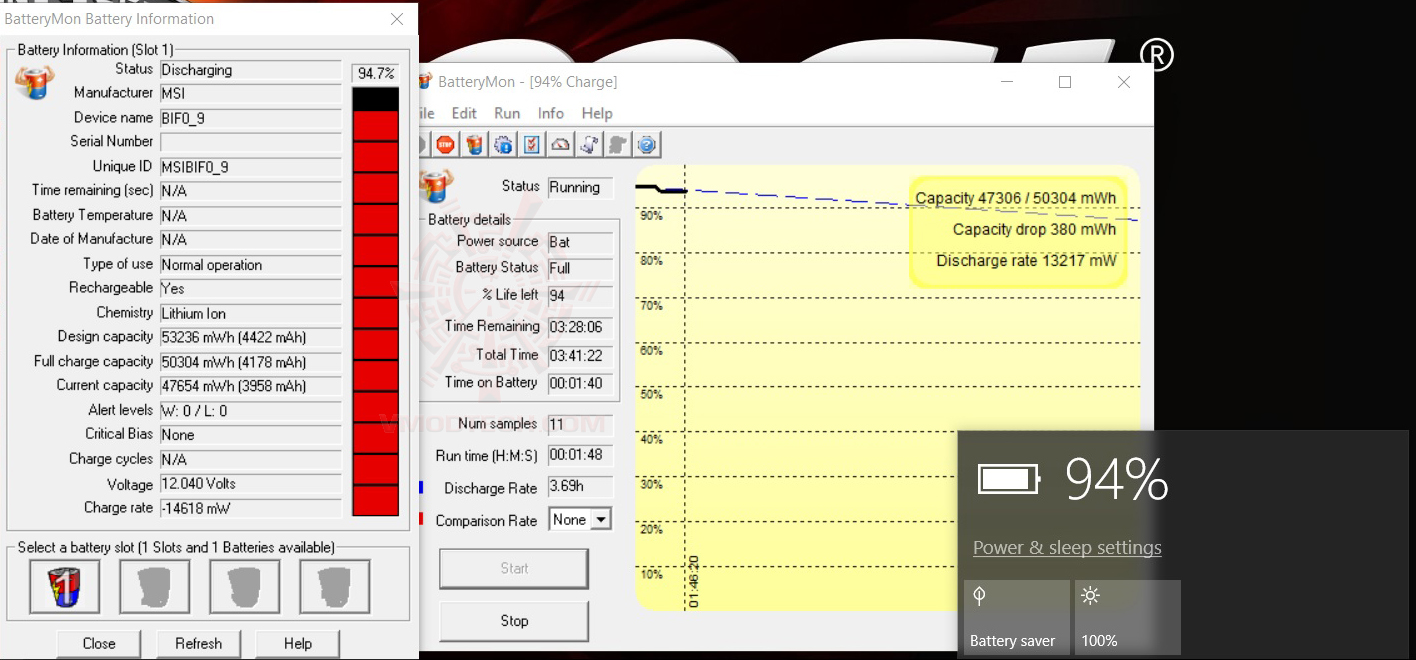Viewport: 1416px width, 660px height.
Task: Click the Discharge rate 13217 mW text
Action: pyautogui.click(x=1026, y=261)
